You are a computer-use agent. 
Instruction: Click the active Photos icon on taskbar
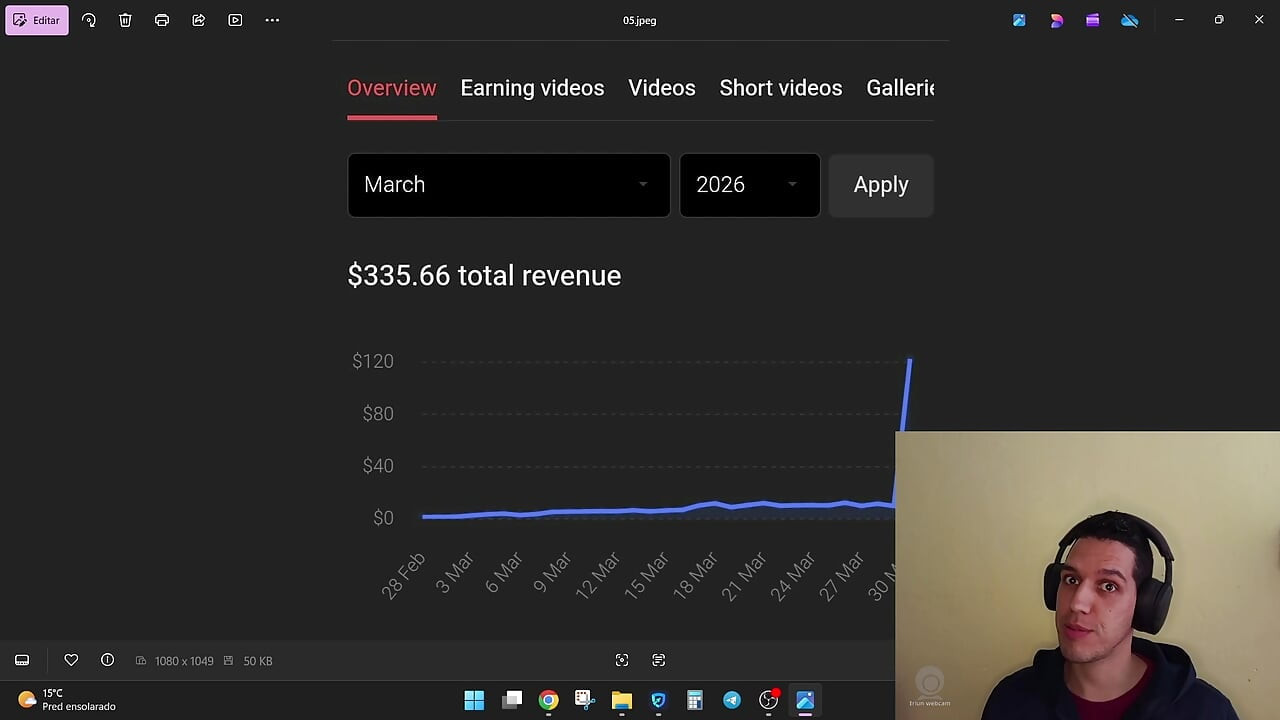click(x=805, y=700)
